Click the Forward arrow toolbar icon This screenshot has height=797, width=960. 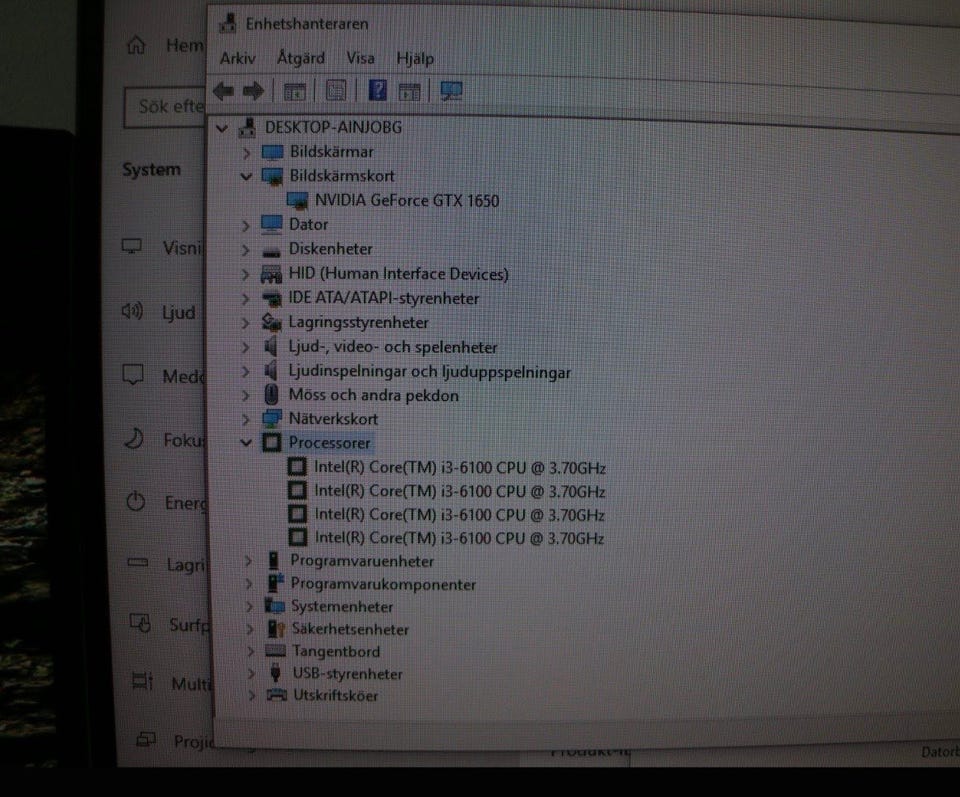[x=253, y=92]
